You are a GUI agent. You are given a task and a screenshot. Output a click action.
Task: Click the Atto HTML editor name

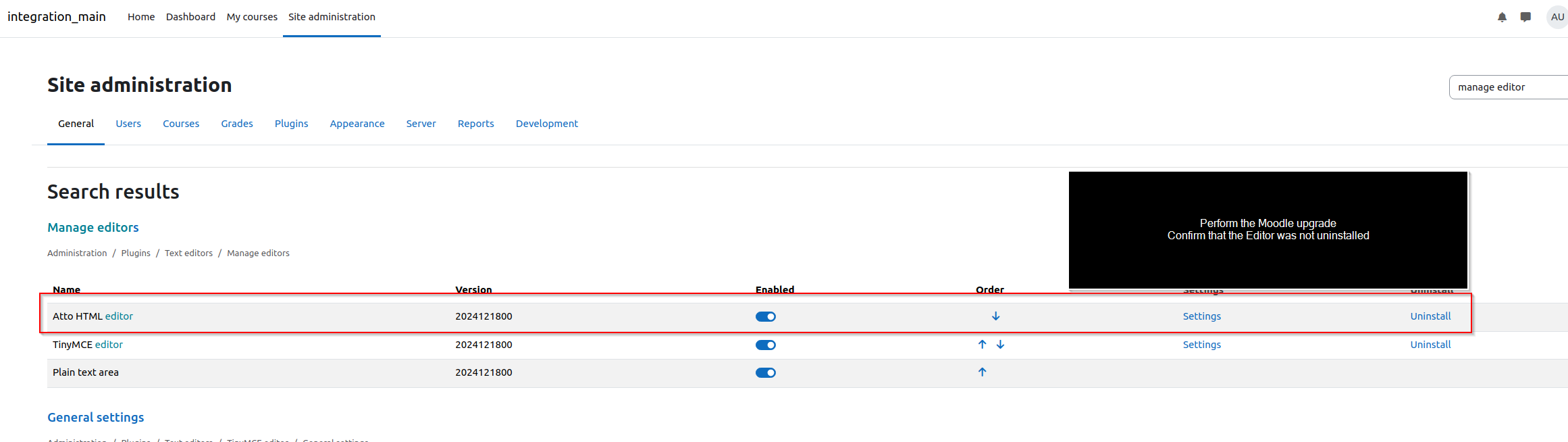[93, 316]
